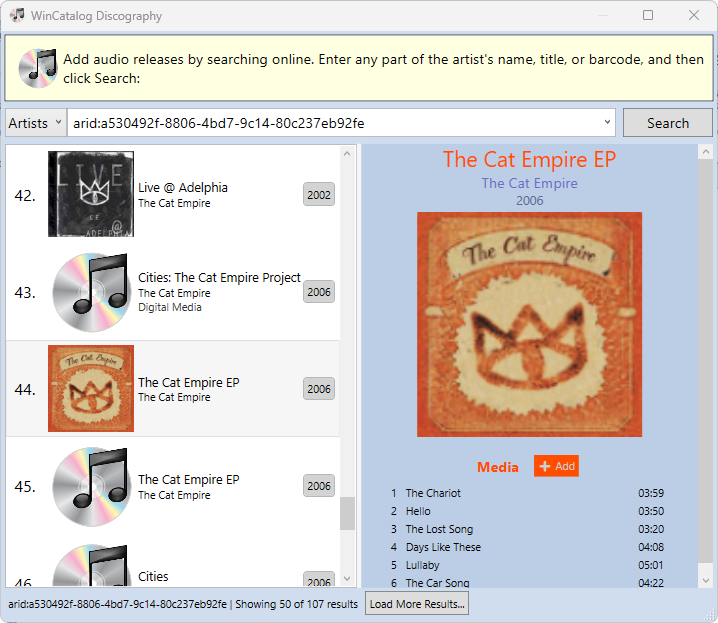Click The Cat Empire artist link in details
This screenshot has height=623, width=718.
tap(529, 183)
